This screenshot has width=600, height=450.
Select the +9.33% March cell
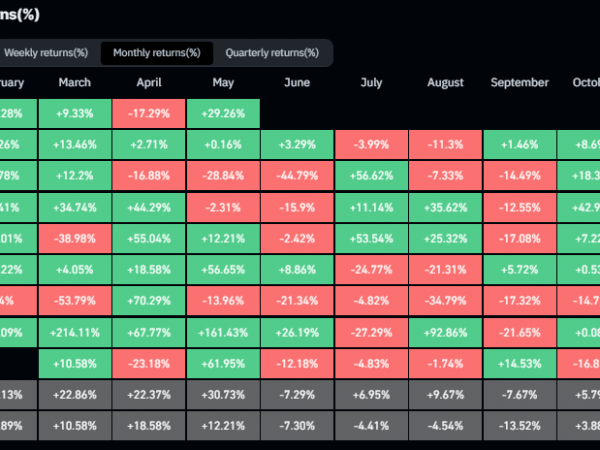(x=75, y=114)
